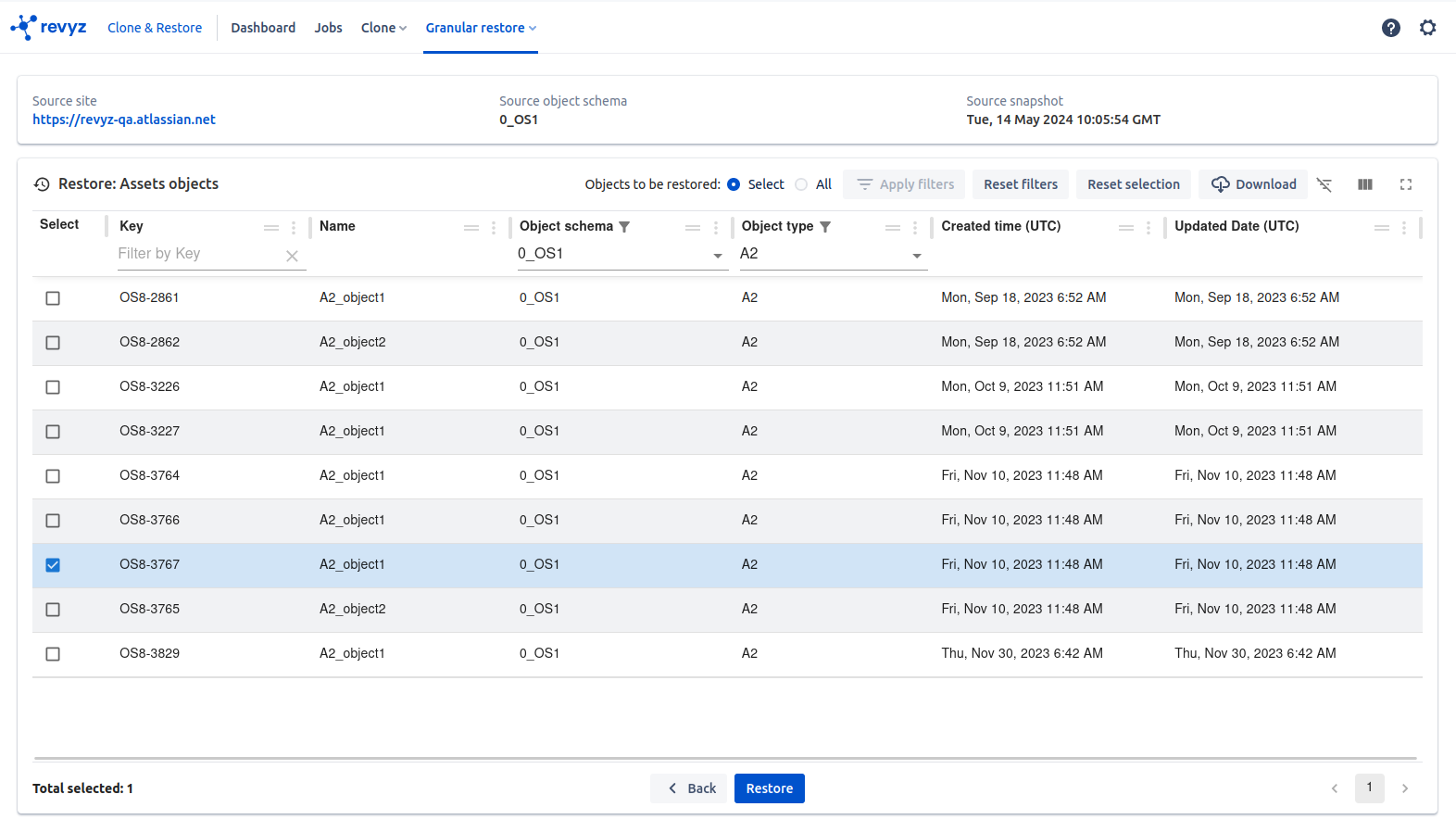Open the help question mark icon

(x=1391, y=28)
